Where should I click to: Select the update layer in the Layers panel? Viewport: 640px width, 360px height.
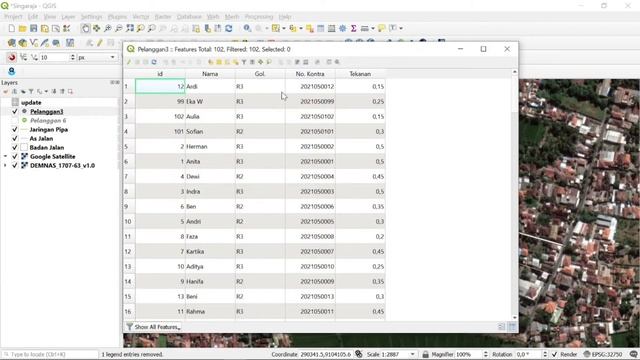(31, 102)
